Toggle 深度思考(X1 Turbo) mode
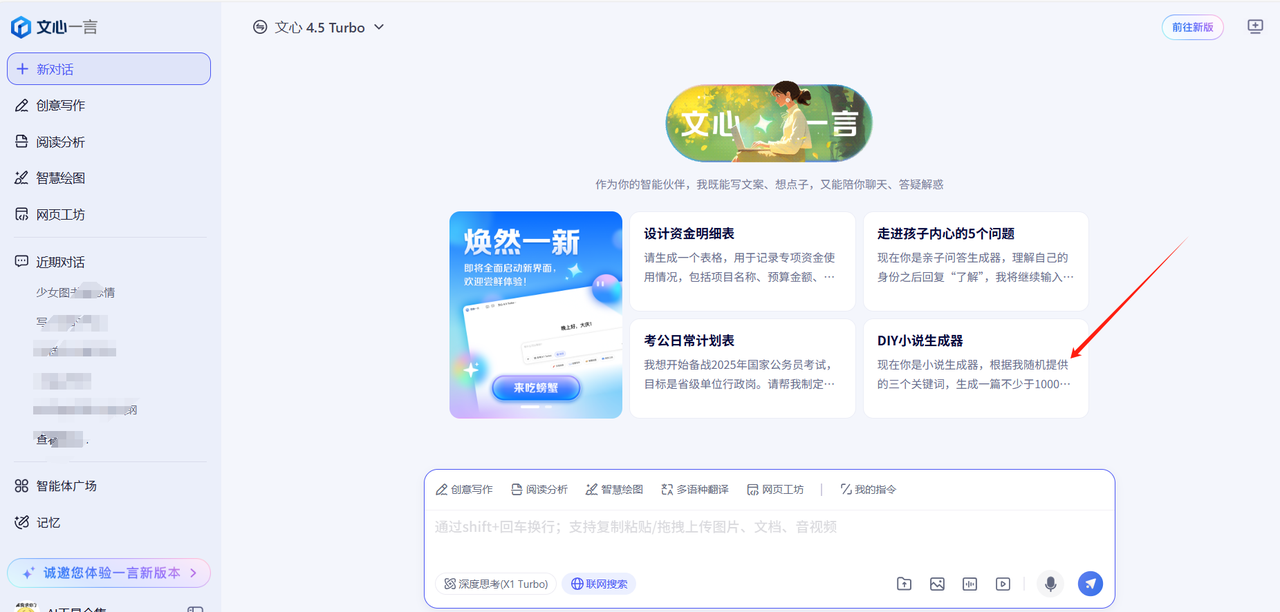Image resolution: width=1280 pixels, height=612 pixels. tap(495, 584)
